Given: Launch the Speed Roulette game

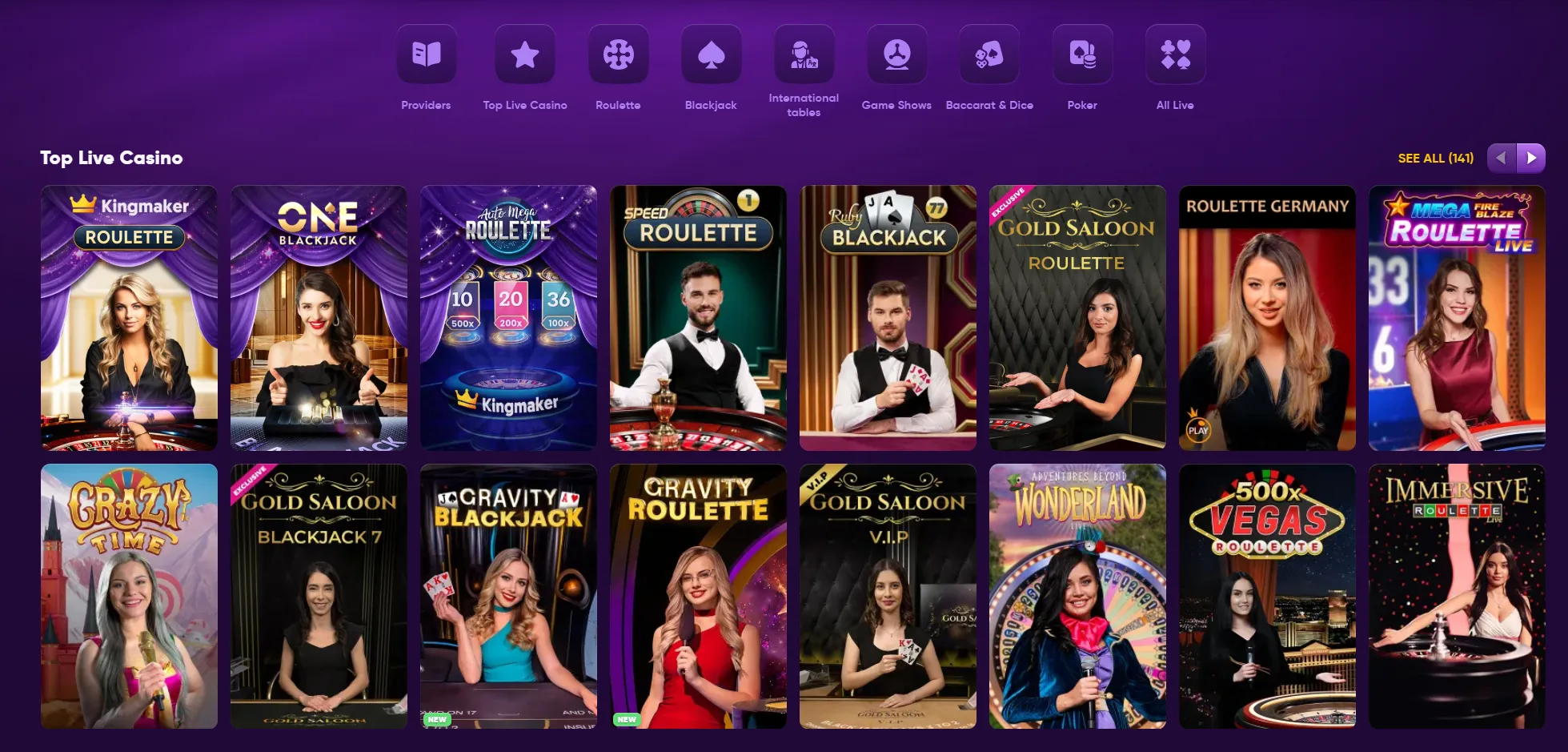Looking at the screenshot, I should (x=698, y=318).
